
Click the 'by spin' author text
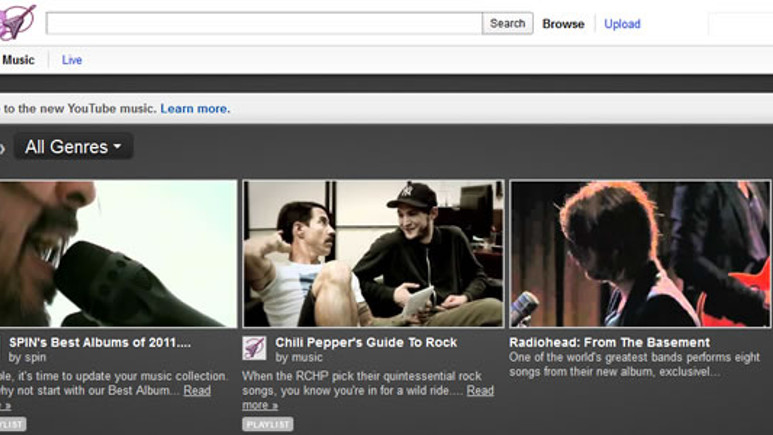27,357
